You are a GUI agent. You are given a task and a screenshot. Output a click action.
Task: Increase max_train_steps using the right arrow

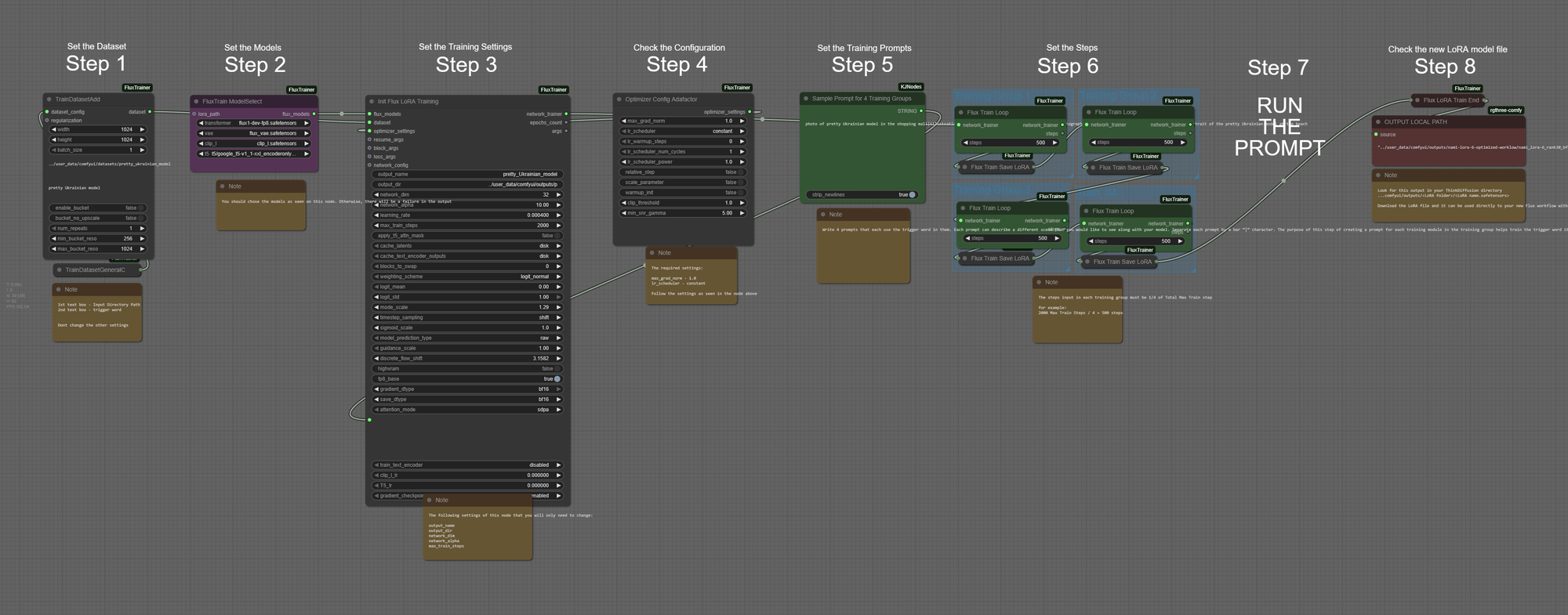point(558,226)
